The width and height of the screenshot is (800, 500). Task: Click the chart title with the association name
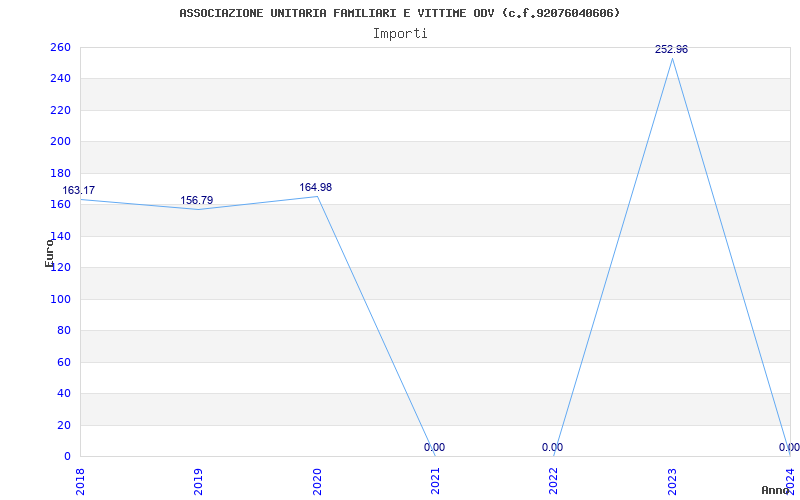(400, 13)
